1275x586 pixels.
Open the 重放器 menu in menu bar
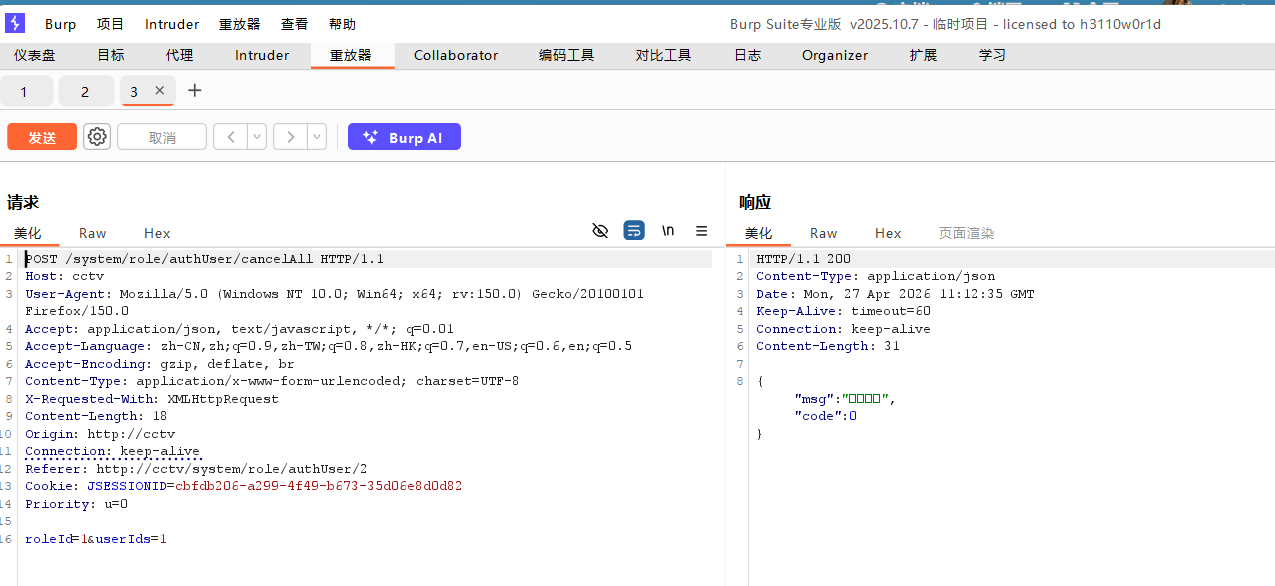click(239, 24)
